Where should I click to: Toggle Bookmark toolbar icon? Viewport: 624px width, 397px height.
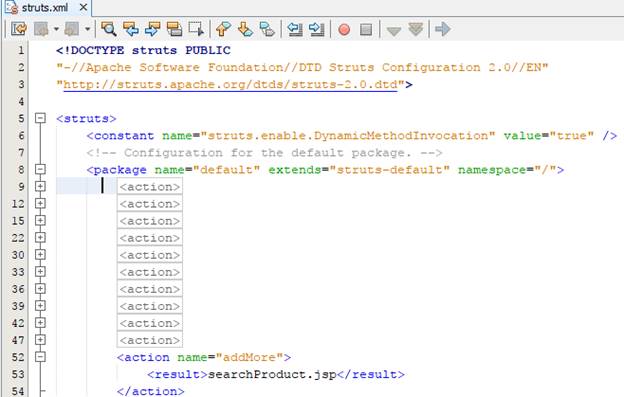pos(267,29)
